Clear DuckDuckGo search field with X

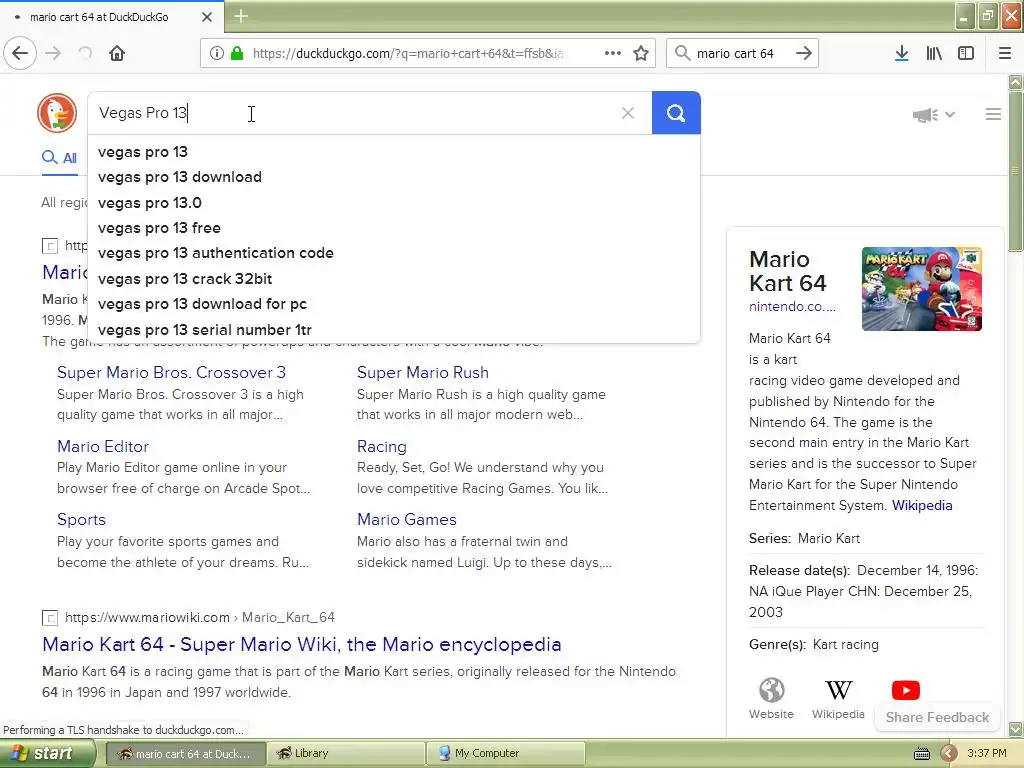(628, 113)
